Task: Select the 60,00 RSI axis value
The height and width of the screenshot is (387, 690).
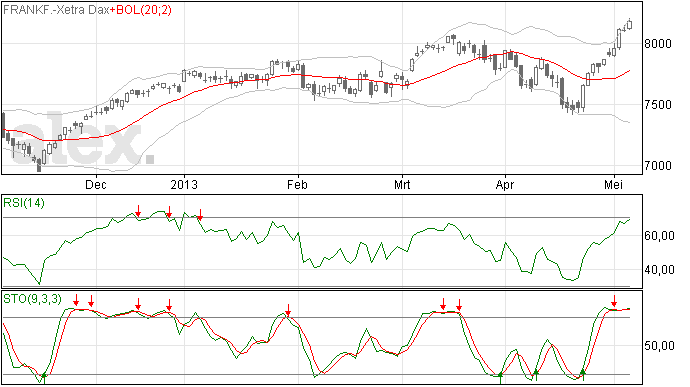Action: (659, 236)
